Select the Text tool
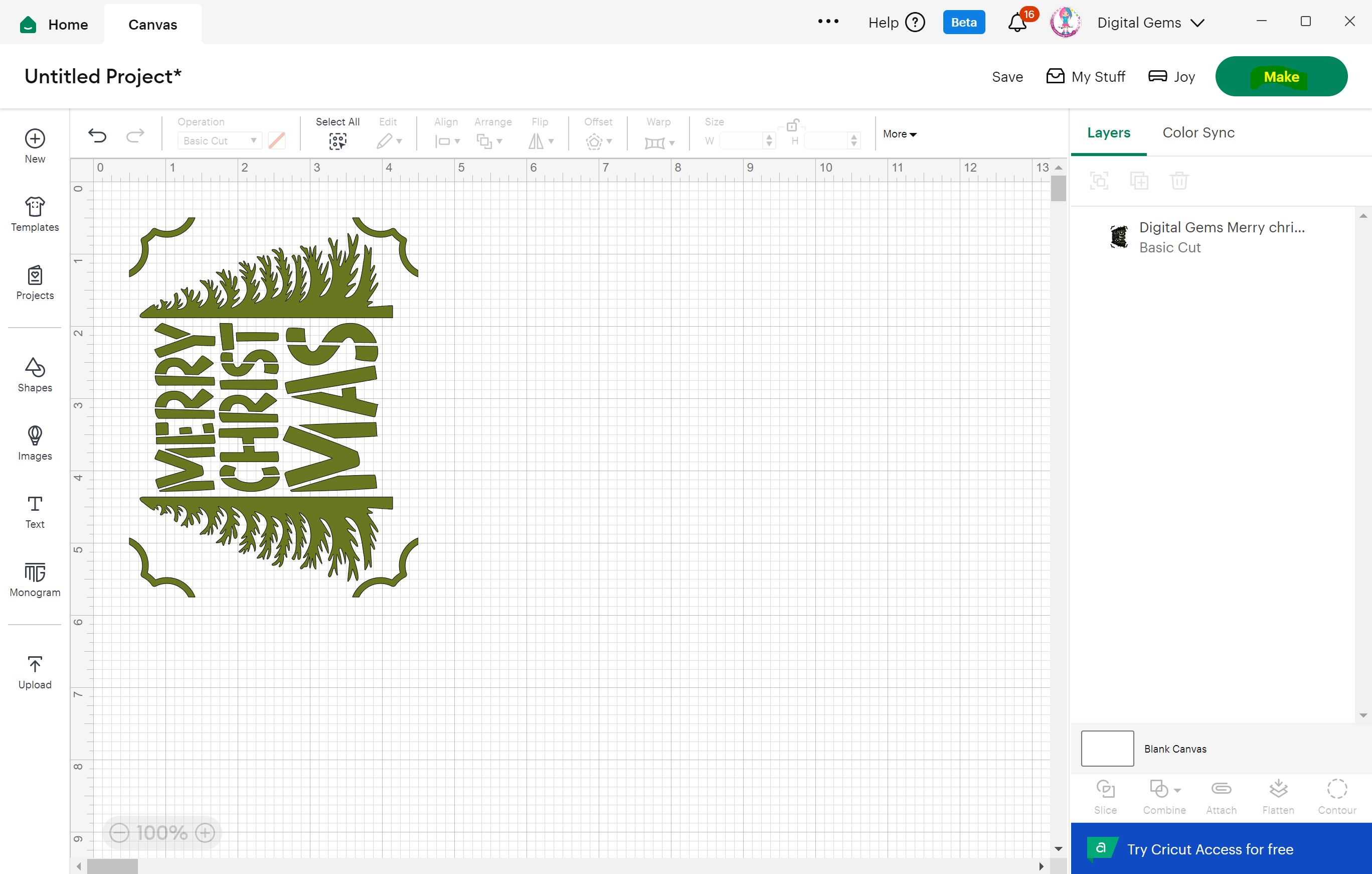The image size is (1372, 874). pyautogui.click(x=35, y=511)
